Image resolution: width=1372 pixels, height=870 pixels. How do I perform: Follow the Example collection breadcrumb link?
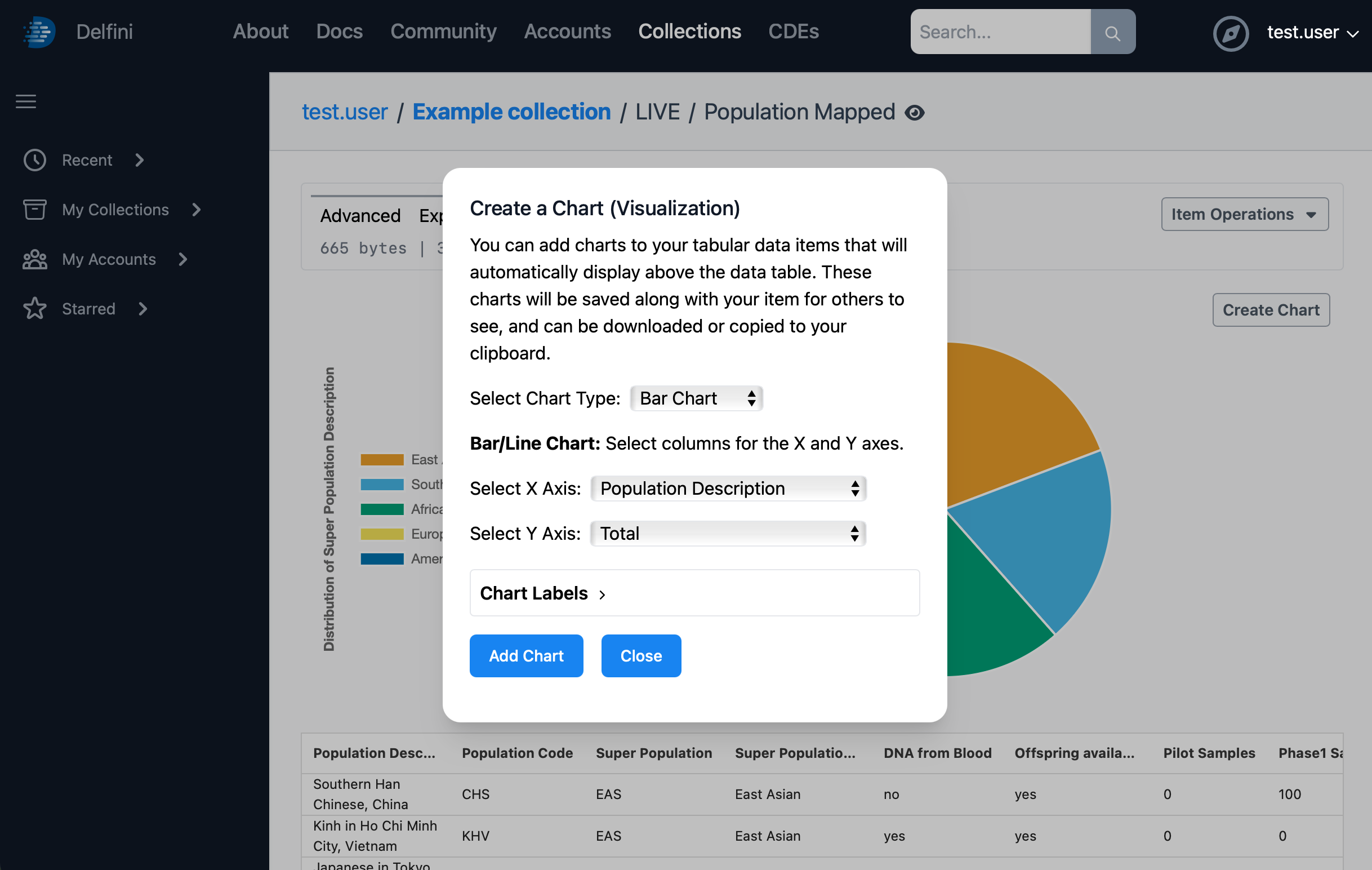tap(511, 112)
